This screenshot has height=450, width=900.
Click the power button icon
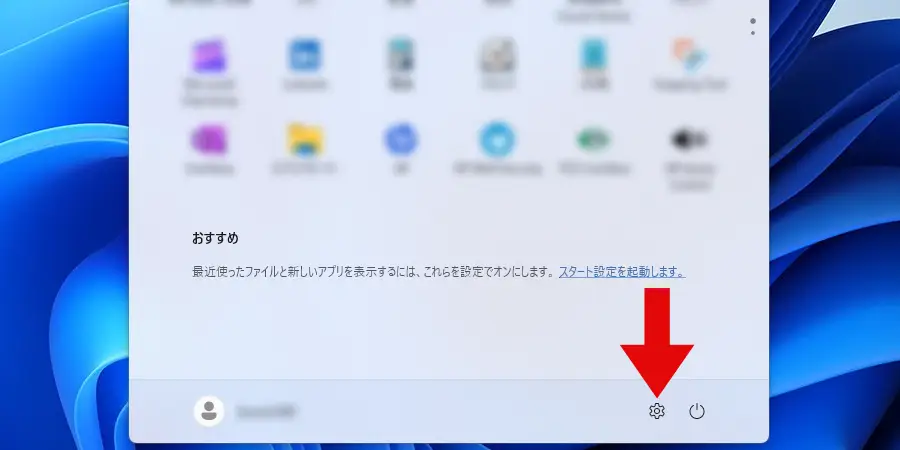pyautogui.click(x=697, y=411)
